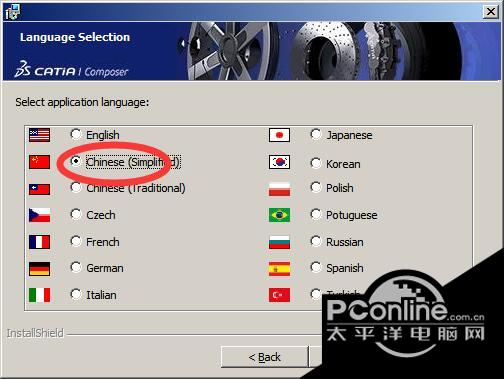504x379 pixels.
Task: Click the installer icon in title bar
Action: [x=13, y=12]
